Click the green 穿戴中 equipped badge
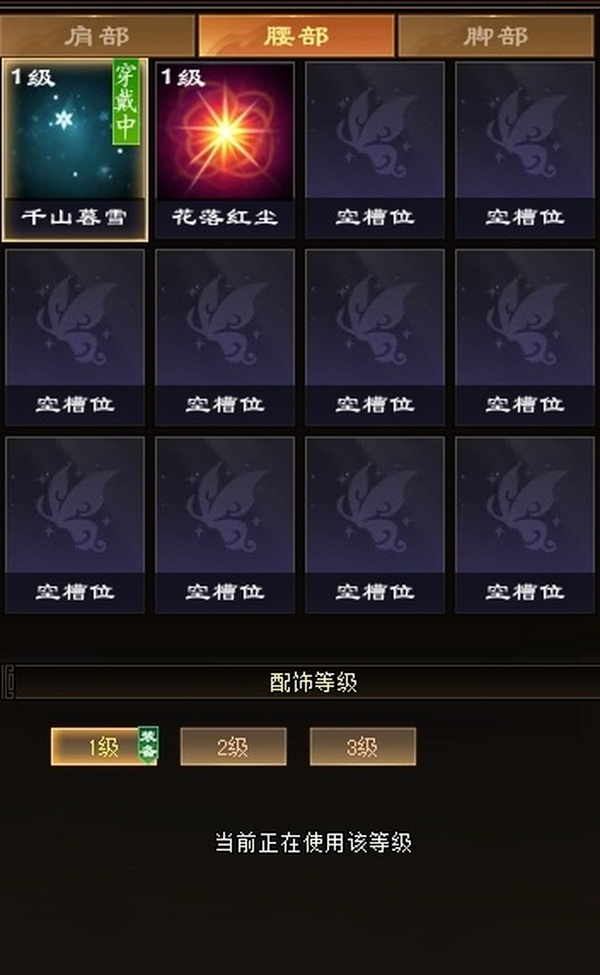 pyautogui.click(x=126, y=102)
